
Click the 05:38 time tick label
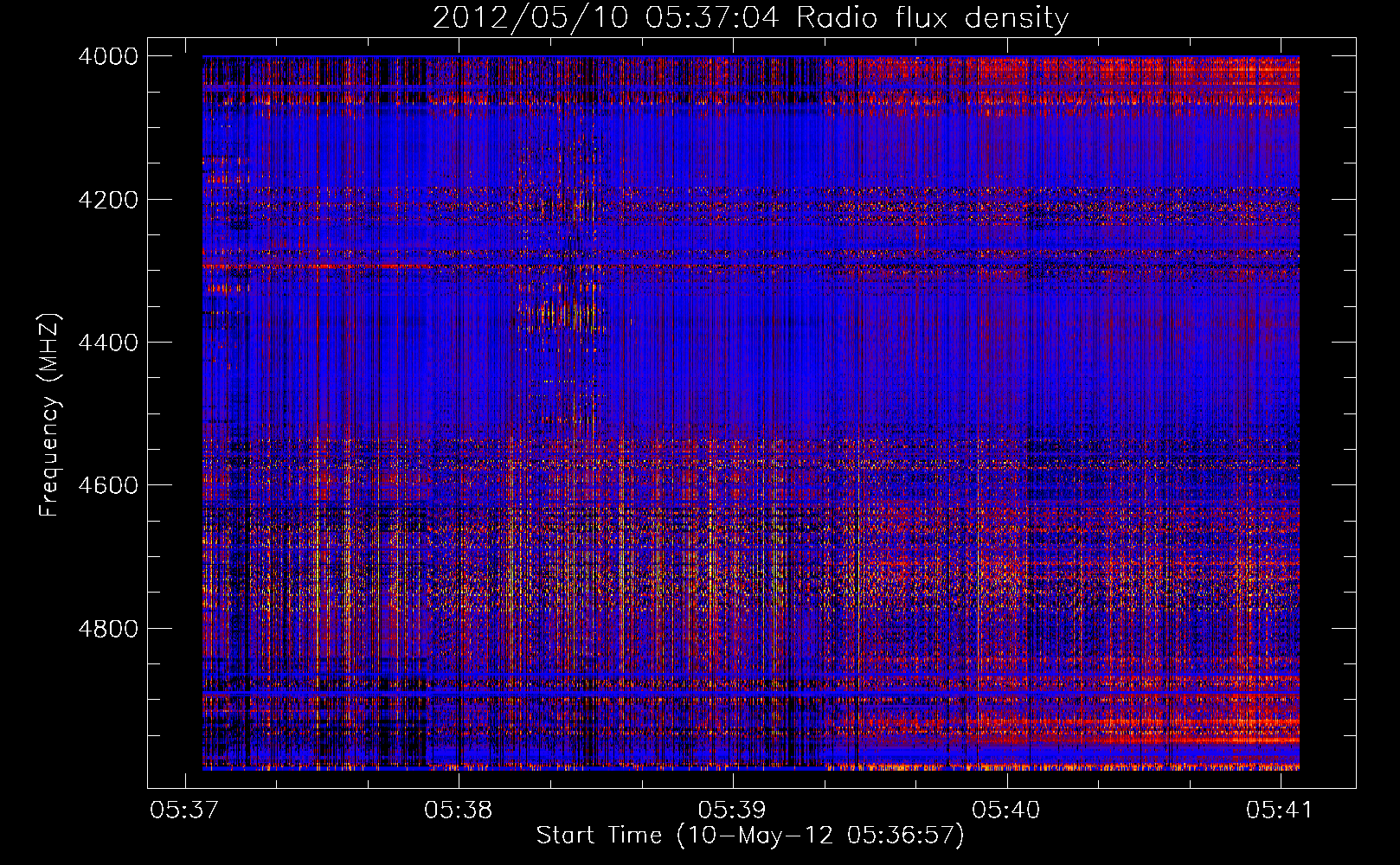pyautogui.click(x=458, y=810)
